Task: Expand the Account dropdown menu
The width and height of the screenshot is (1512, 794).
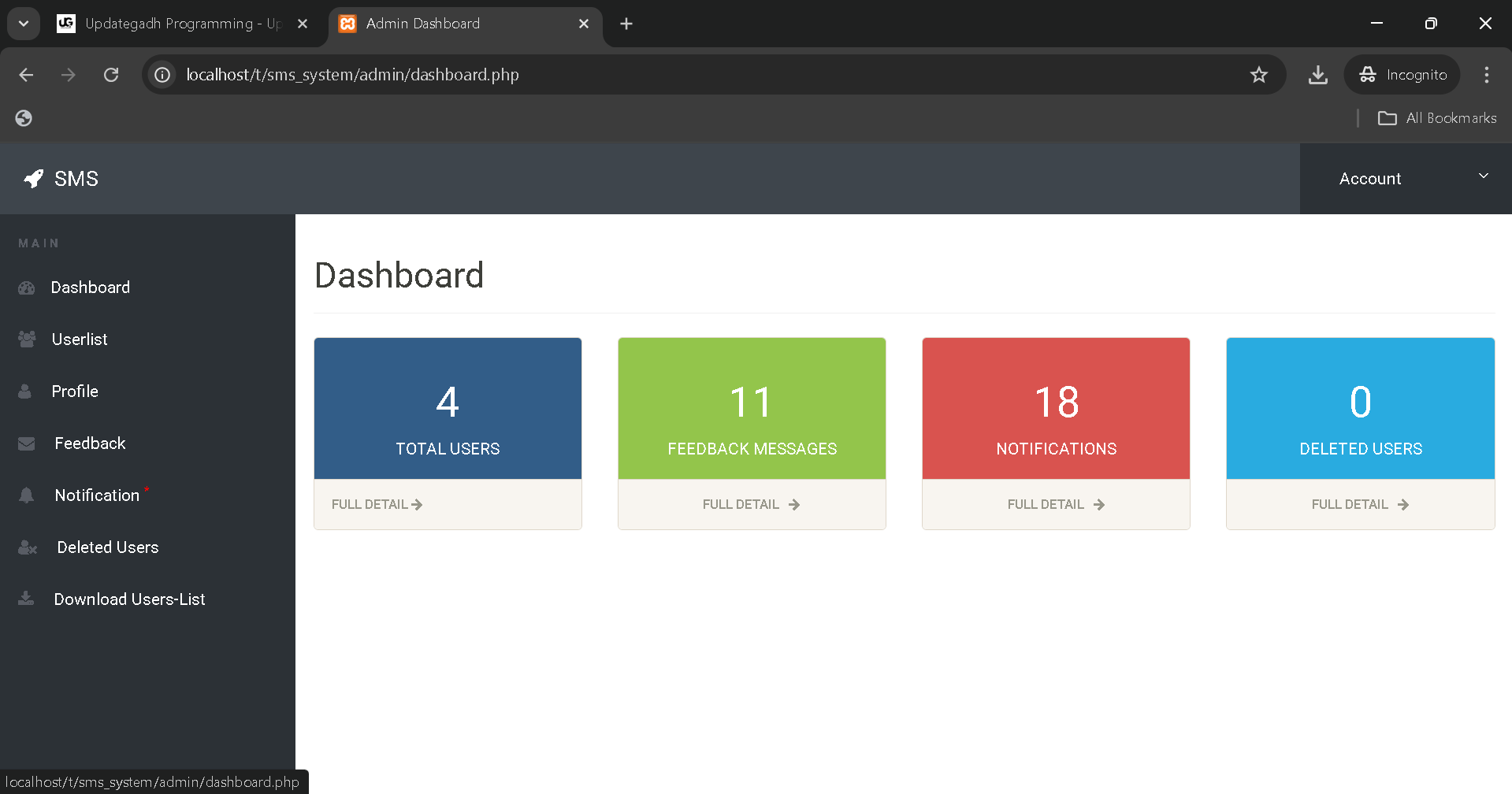Action: tap(1405, 179)
